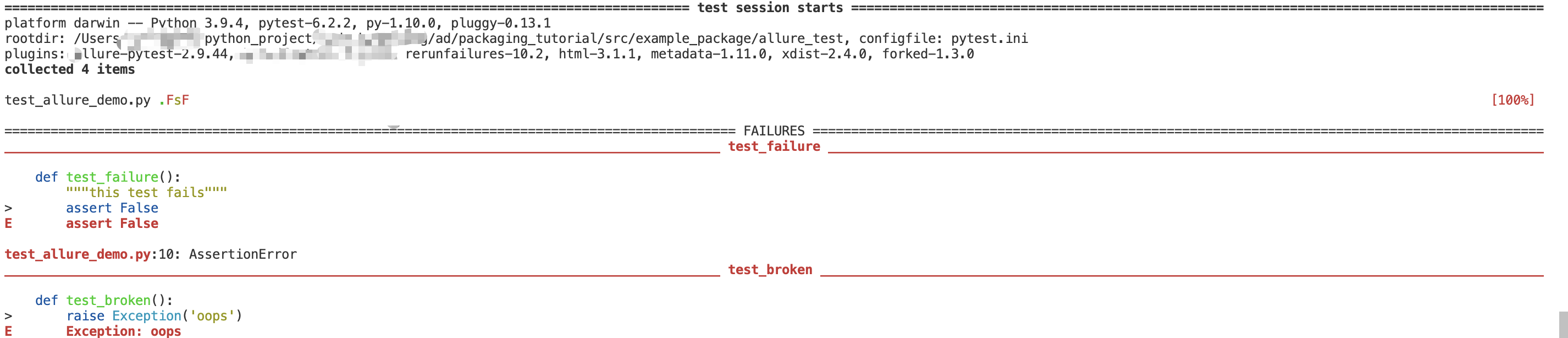Click the small gray triangle marker above FAILURES line

[394, 128]
